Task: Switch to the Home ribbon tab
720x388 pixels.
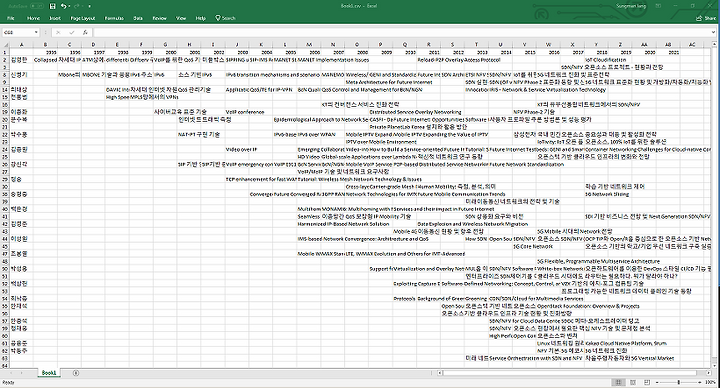Action: (33, 18)
